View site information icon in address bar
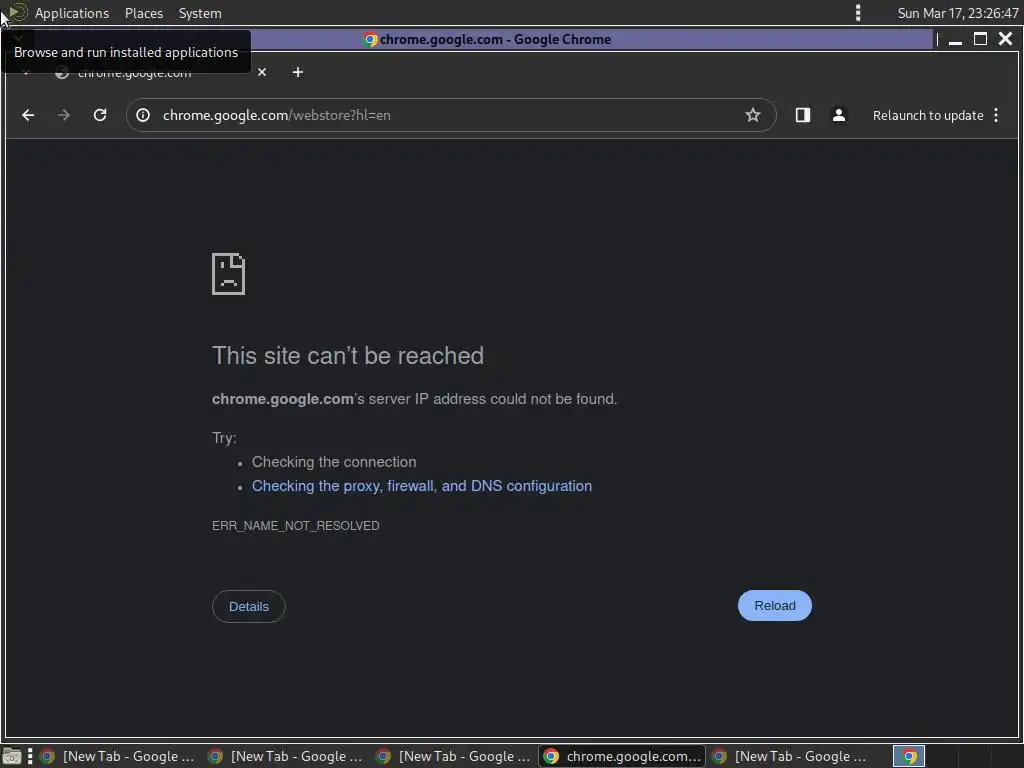The width and height of the screenshot is (1024, 768). pos(143,115)
